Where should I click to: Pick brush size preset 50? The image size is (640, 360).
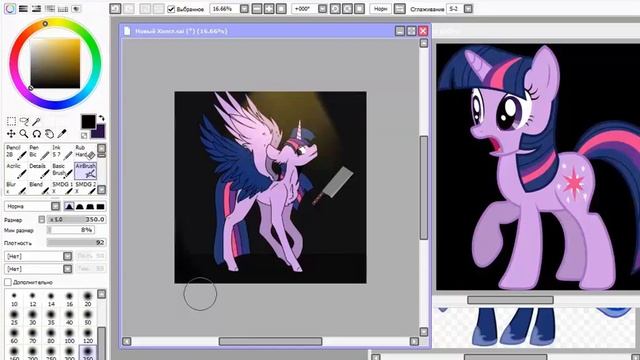pyautogui.click(x=88, y=317)
